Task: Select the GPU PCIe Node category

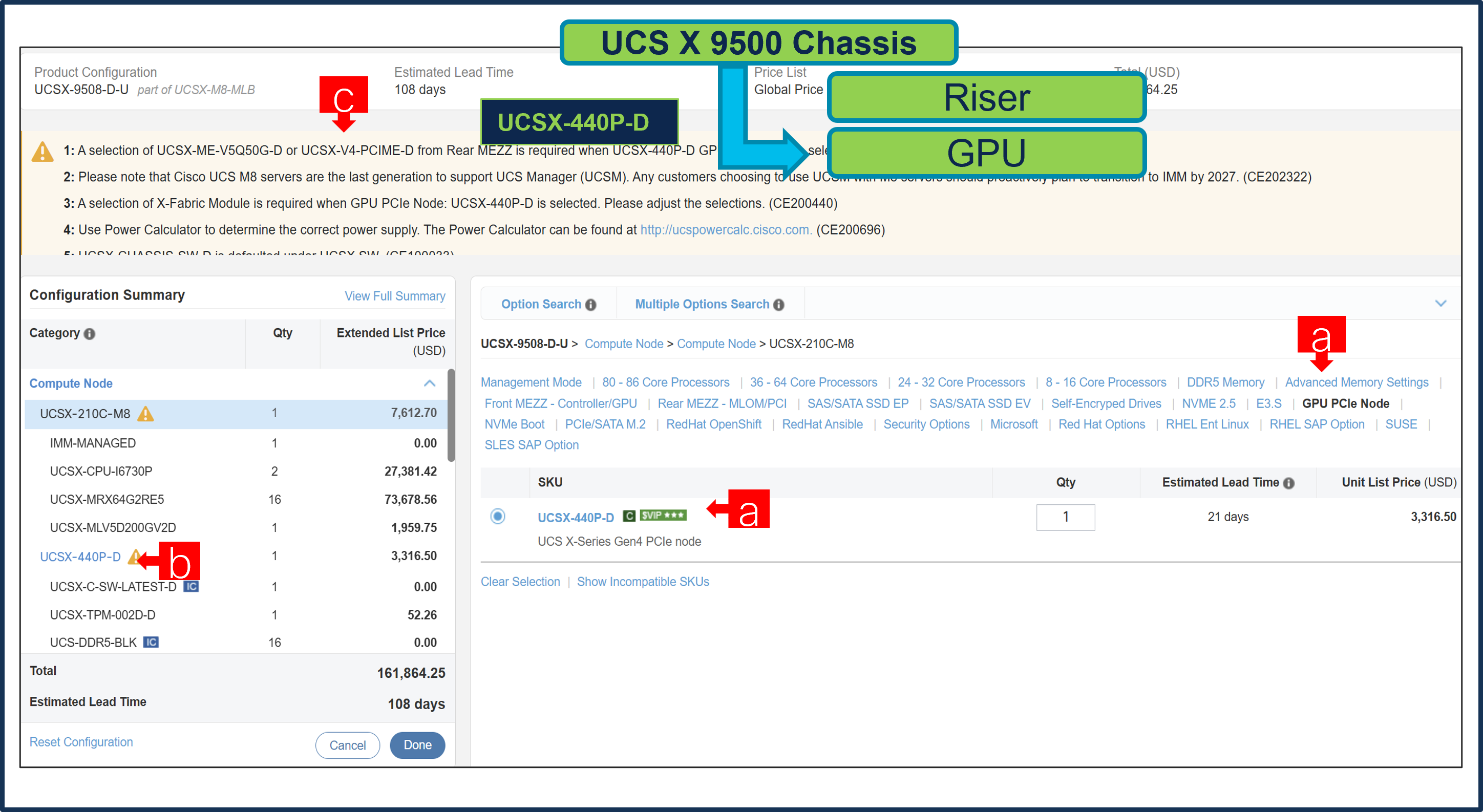Action: (x=1345, y=403)
